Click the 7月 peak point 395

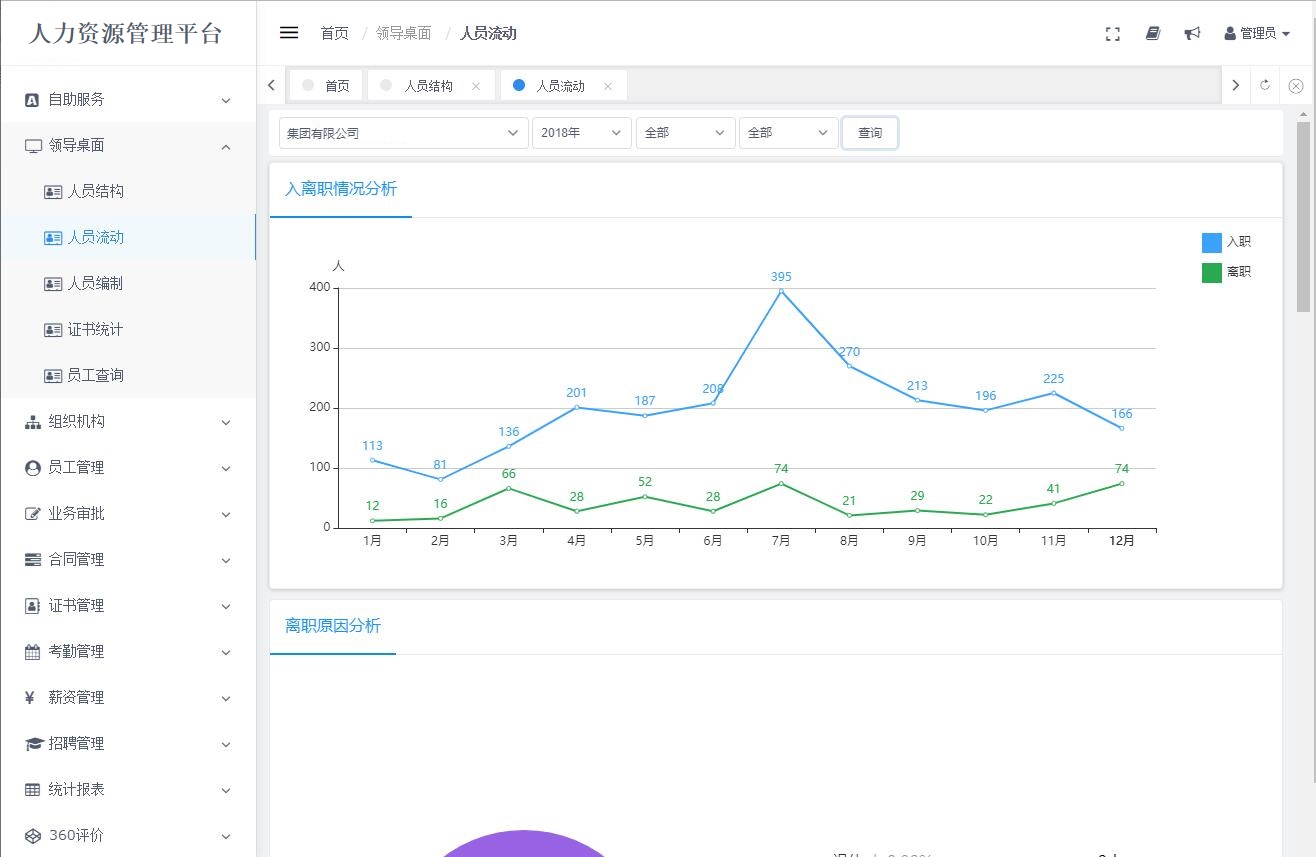[781, 291]
